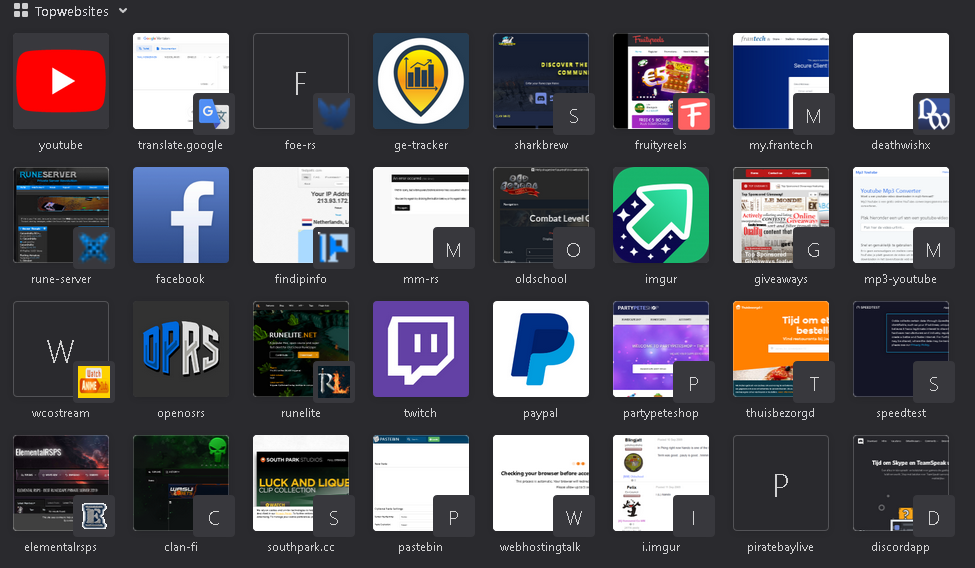Image resolution: width=975 pixels, height=568 pixels.
Task: Open the runelite tile
Action: (x=301, y=349)
